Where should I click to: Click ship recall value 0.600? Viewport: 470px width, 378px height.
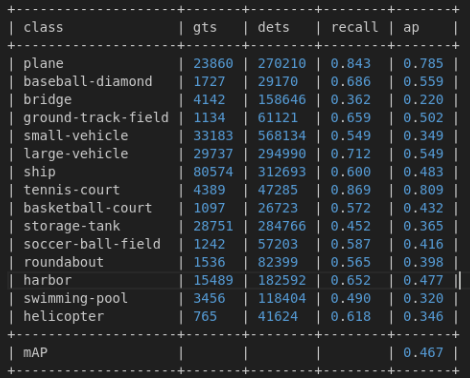click(351, 172)
